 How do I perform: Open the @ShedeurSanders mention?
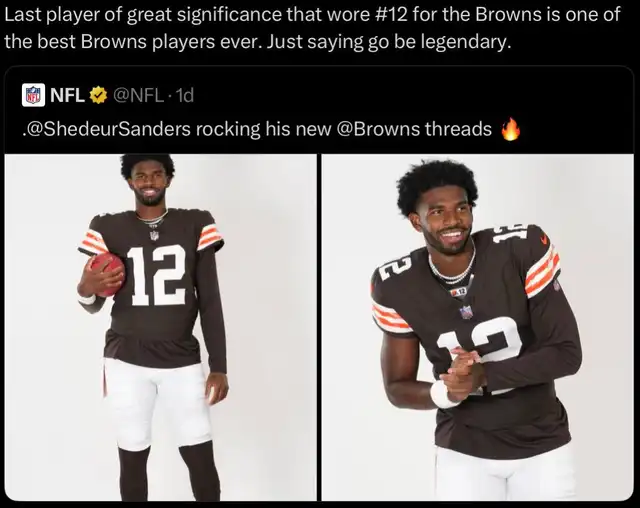pyautogui.click(x=107, y=129)
